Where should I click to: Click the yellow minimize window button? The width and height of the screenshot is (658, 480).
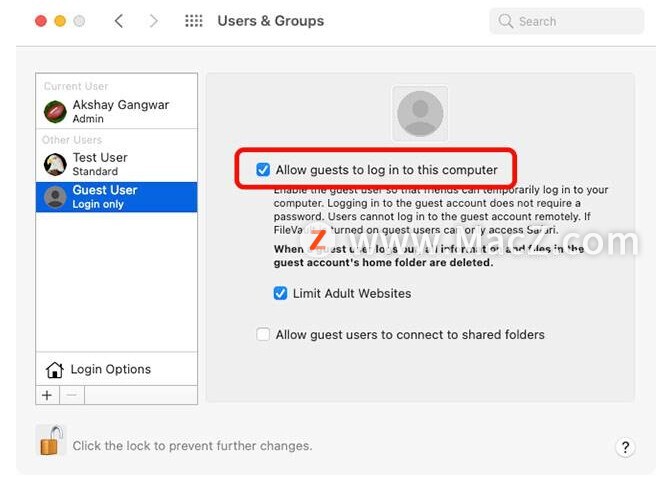[60, 21]
